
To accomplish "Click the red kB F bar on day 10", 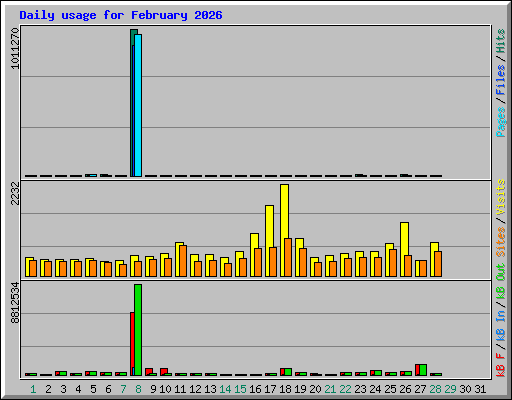I will click(x=164, y=371).
